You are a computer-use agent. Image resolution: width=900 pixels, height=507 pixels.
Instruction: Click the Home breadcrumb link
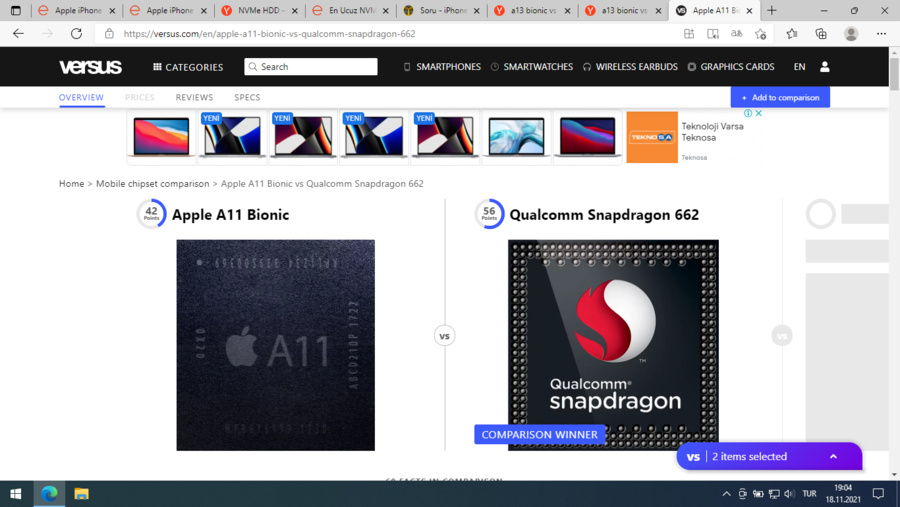point(71,184)
